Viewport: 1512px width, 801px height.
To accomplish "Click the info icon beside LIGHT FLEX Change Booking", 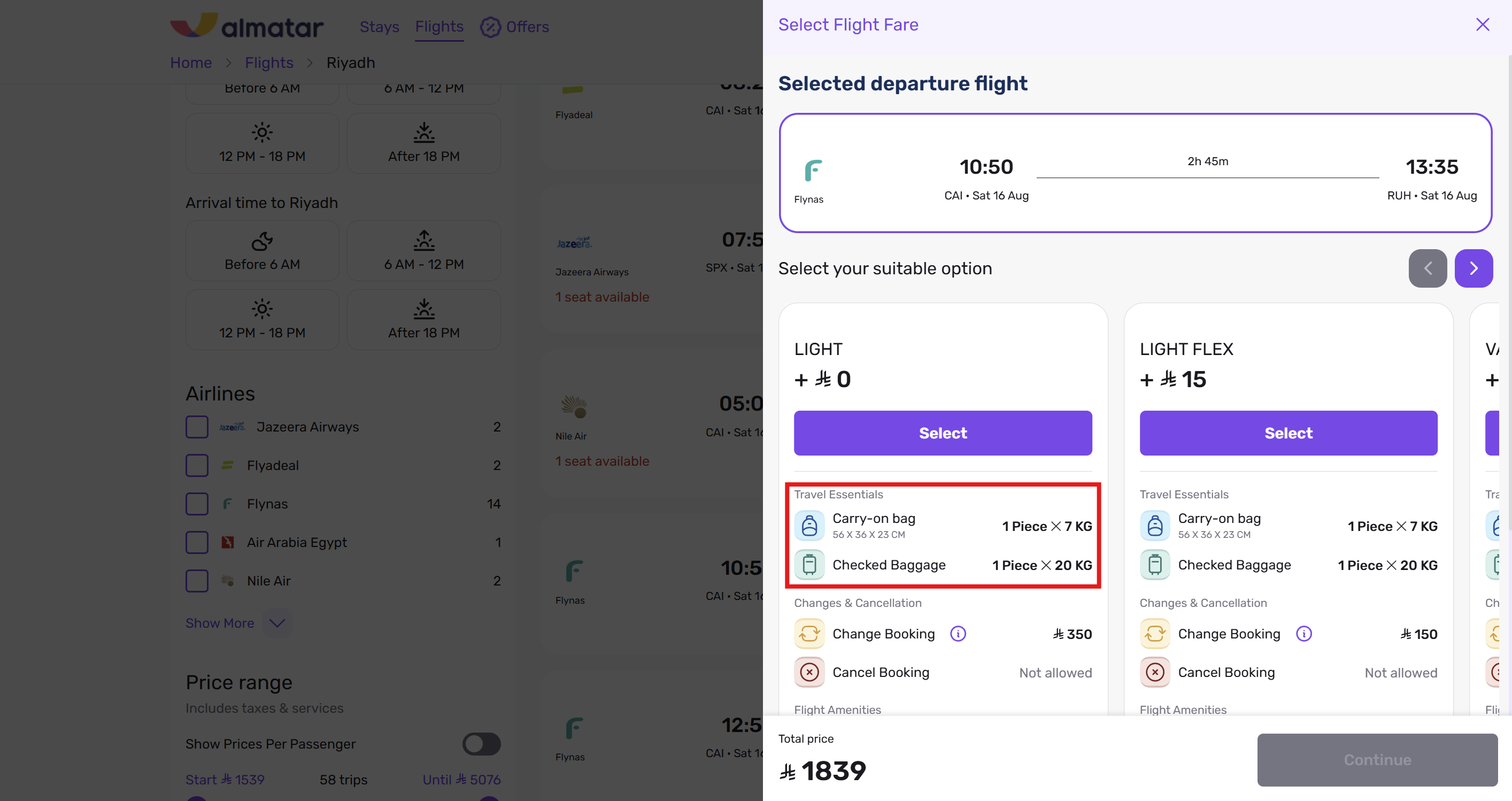I will pos(1303,634).
